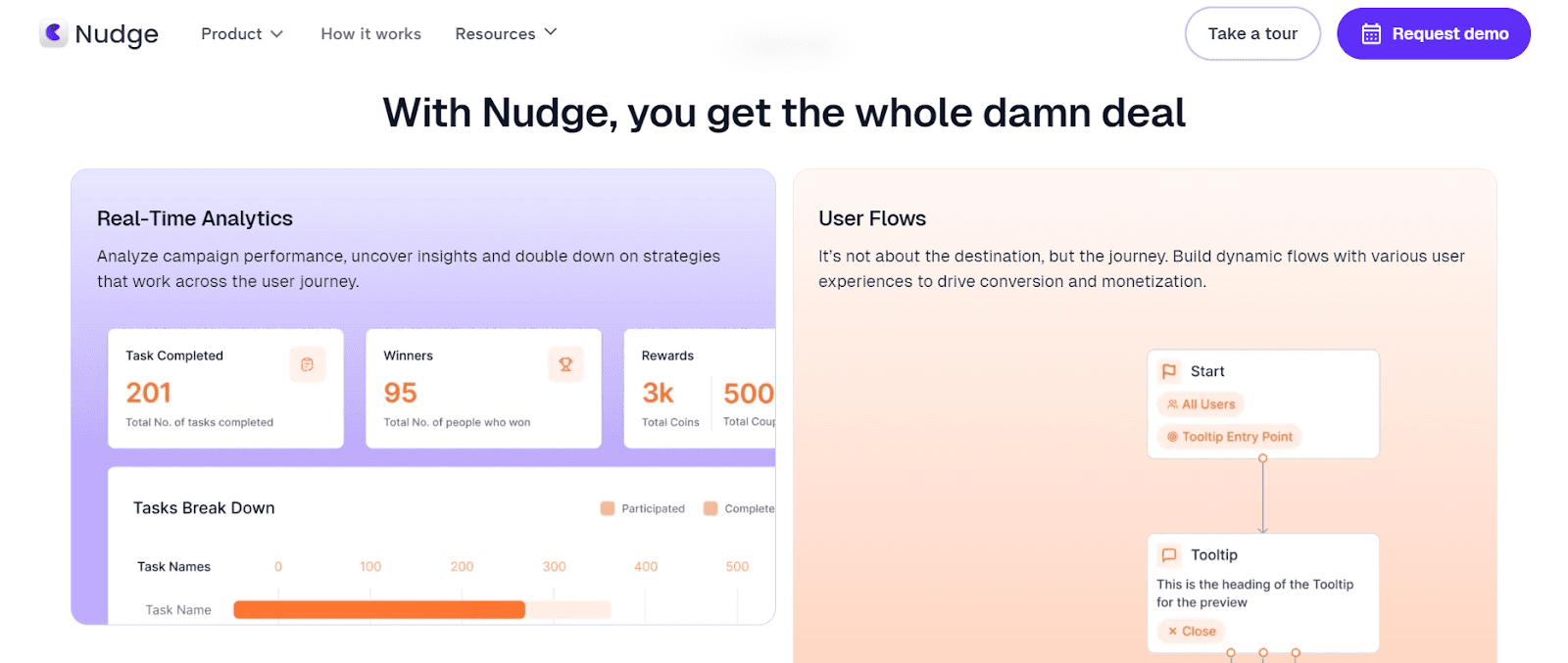Screen dimensions: 1568x663
Task: Click the Real-Time Analytics heading
Action: click(x=195, y=218)
